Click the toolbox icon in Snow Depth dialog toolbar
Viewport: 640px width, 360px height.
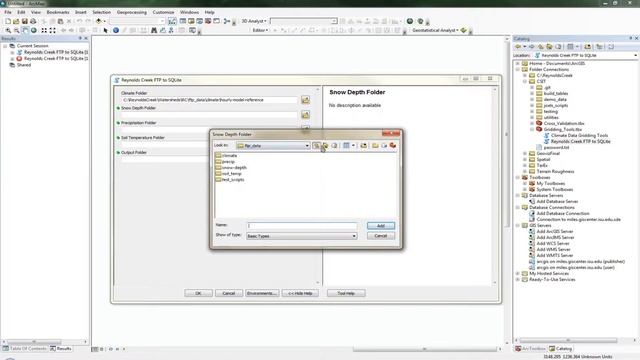click(393, 146)
